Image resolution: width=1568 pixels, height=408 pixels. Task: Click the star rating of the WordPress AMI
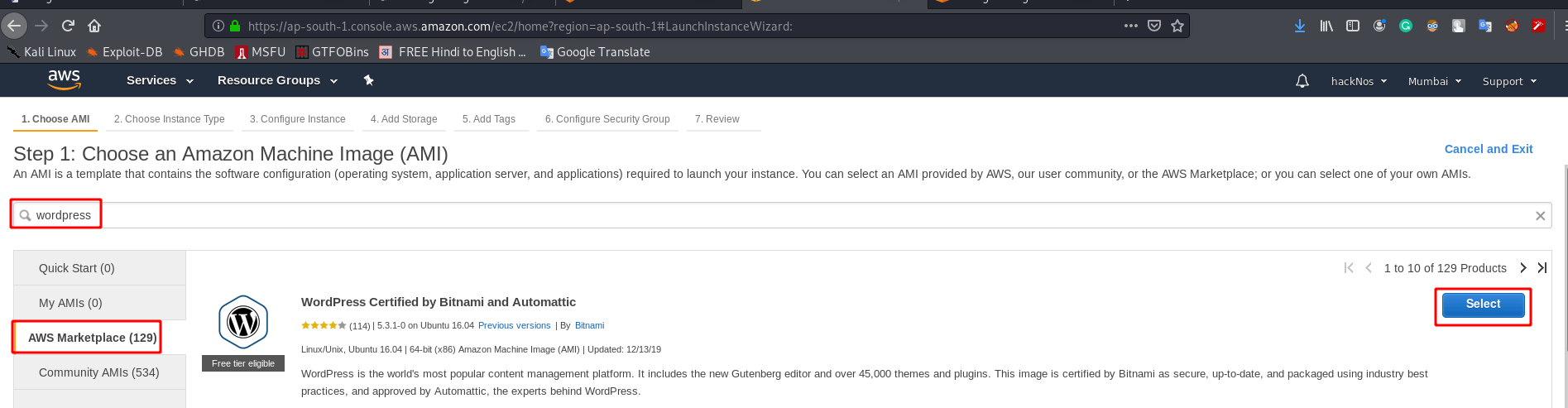click(324, 325)
